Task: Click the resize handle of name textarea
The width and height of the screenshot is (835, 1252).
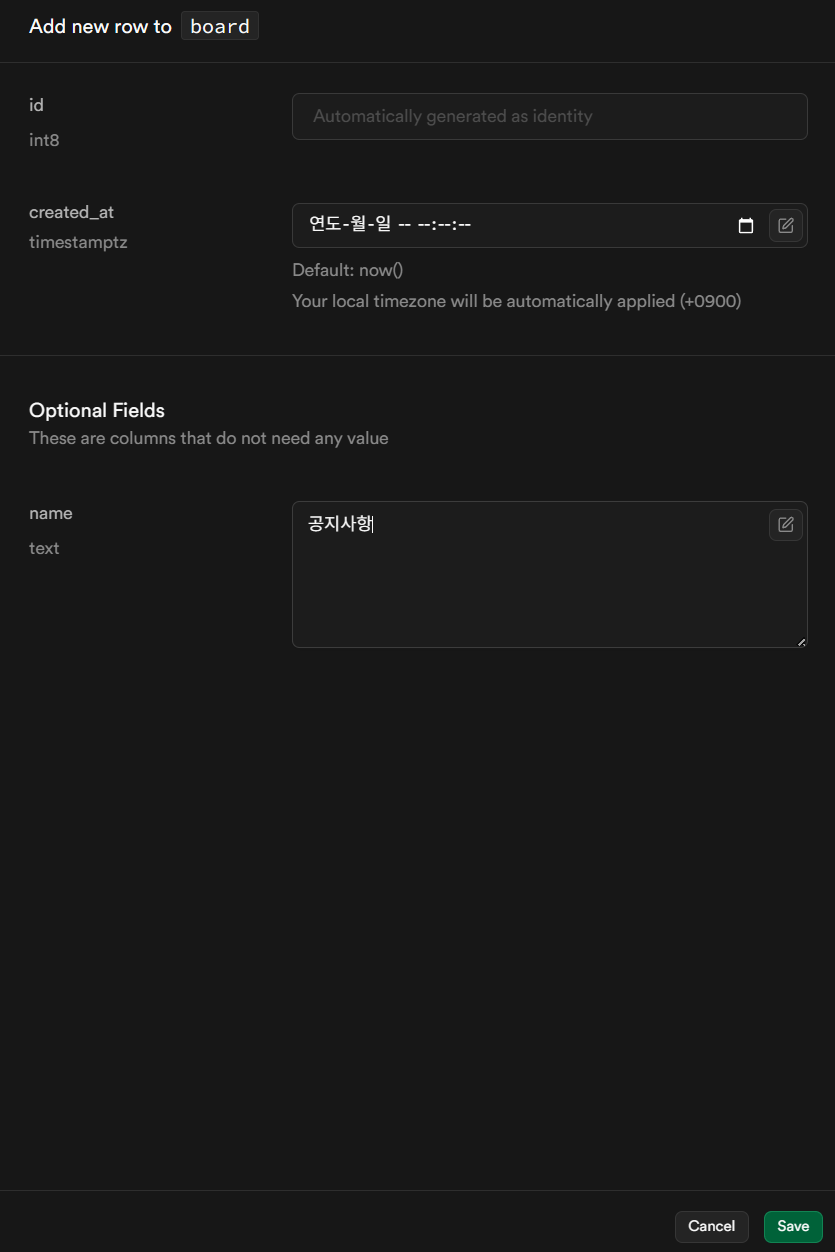Action: coord(801,641)
